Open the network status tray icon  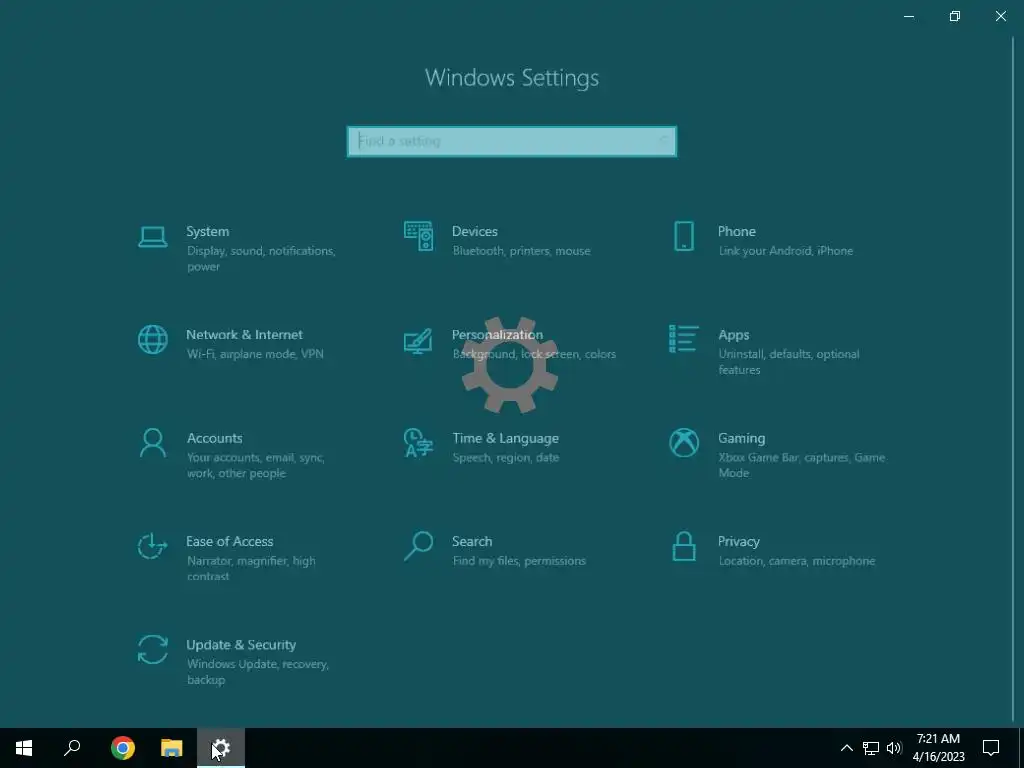[871, 748]
